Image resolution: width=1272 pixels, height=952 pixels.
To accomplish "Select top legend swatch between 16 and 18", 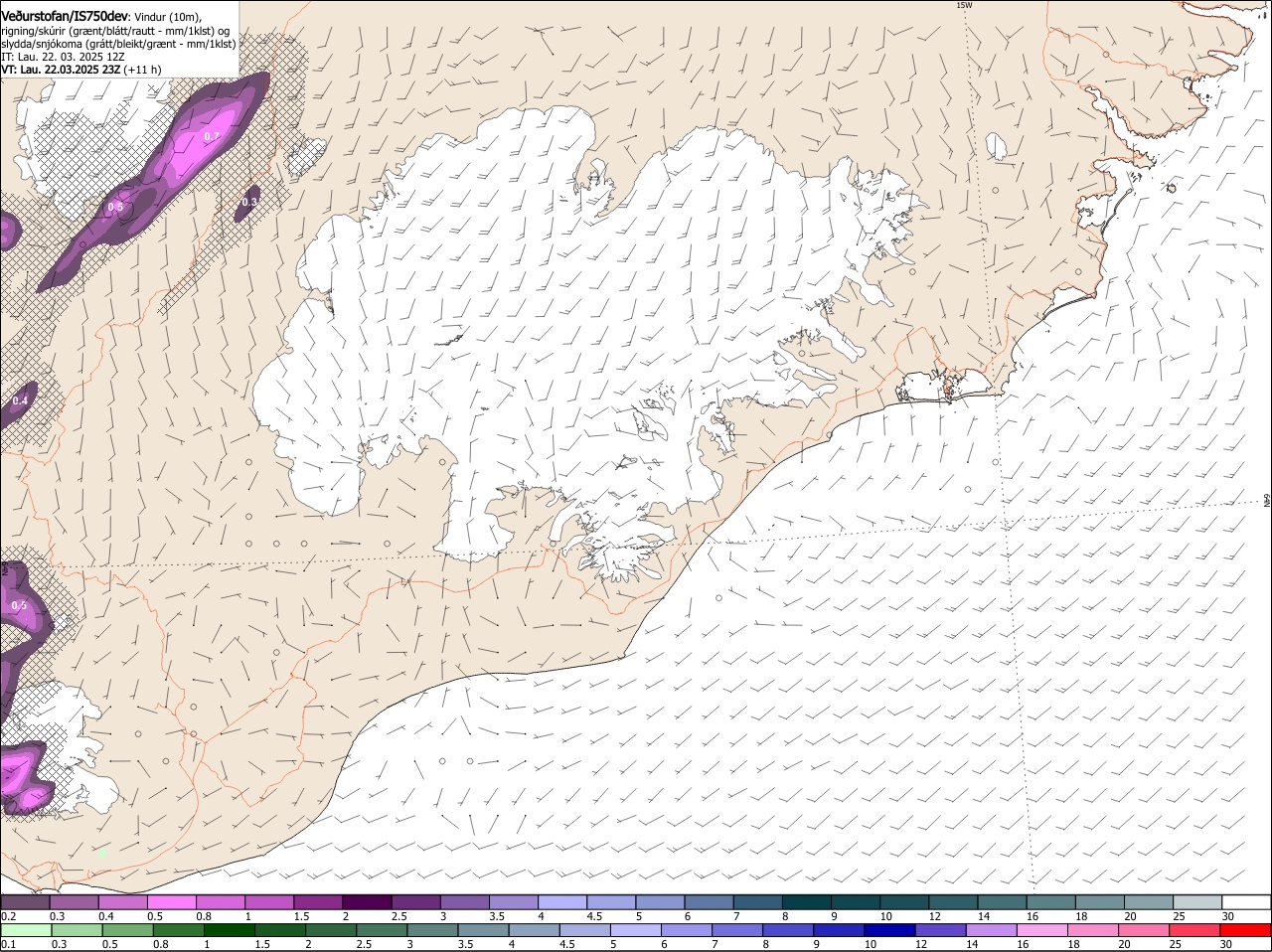I will pyautogui.click(x=1051, y=902).
